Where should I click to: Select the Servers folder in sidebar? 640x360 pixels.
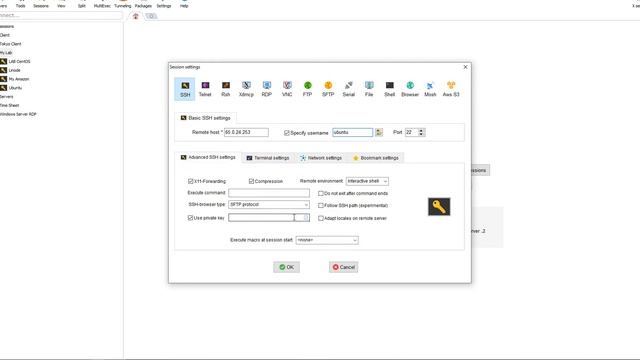click(x=7, y=97)
